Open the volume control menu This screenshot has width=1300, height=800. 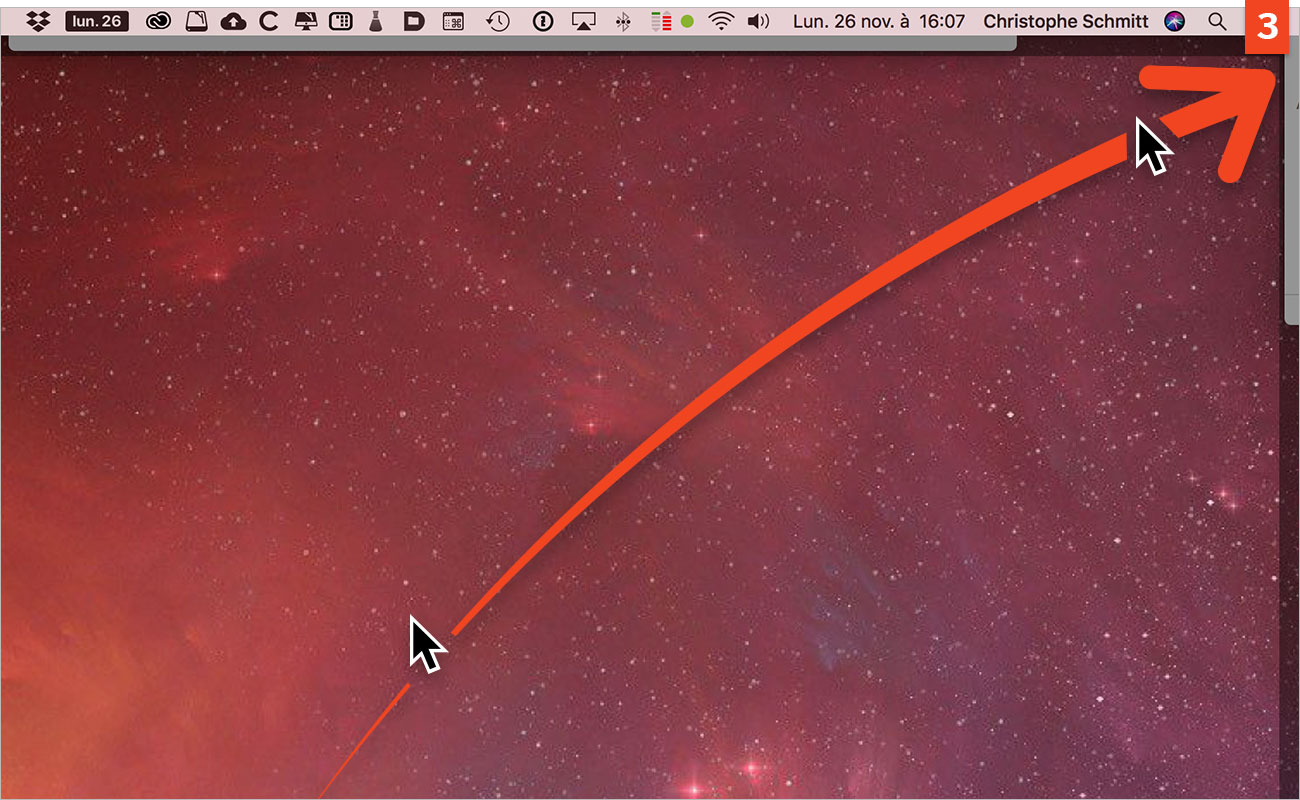[758, 21]
